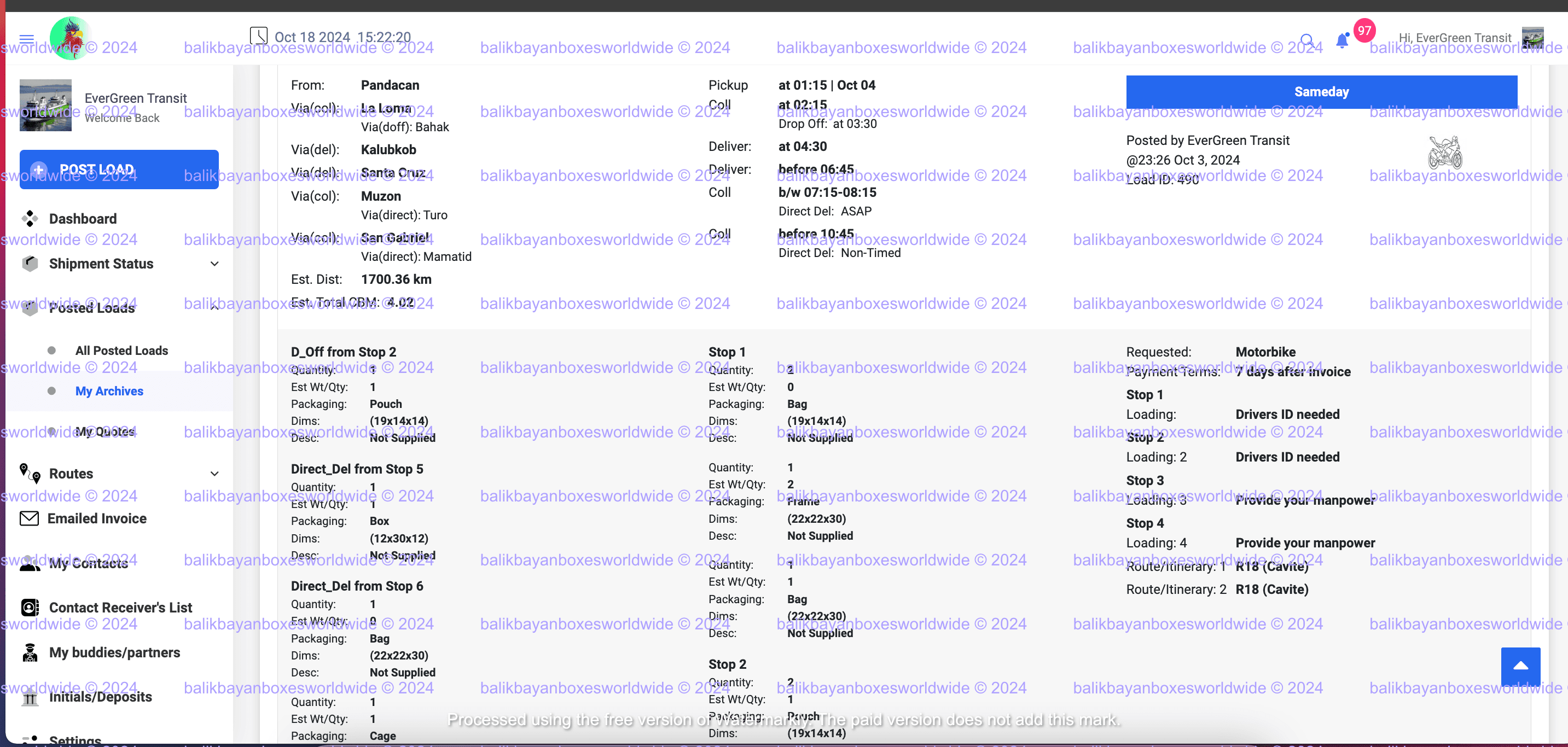Viewport: 1568px width, 747px height.
Task: Select All Posted Loads submenu item
Action: [122, 351]
